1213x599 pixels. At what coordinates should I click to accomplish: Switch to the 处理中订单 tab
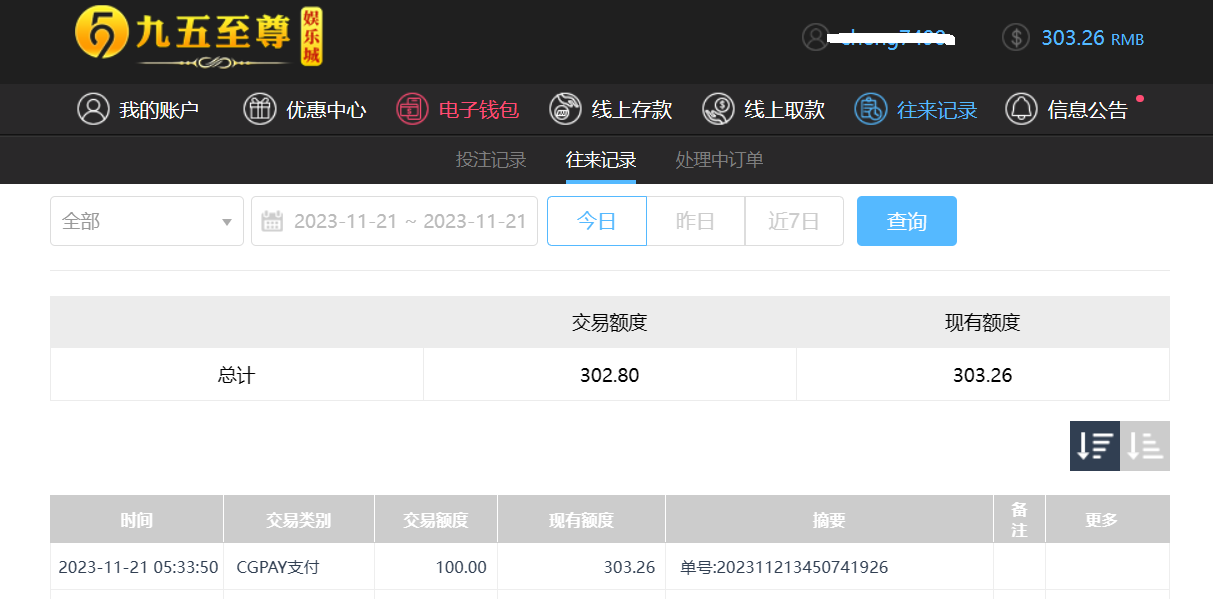(x=719, y=160)
